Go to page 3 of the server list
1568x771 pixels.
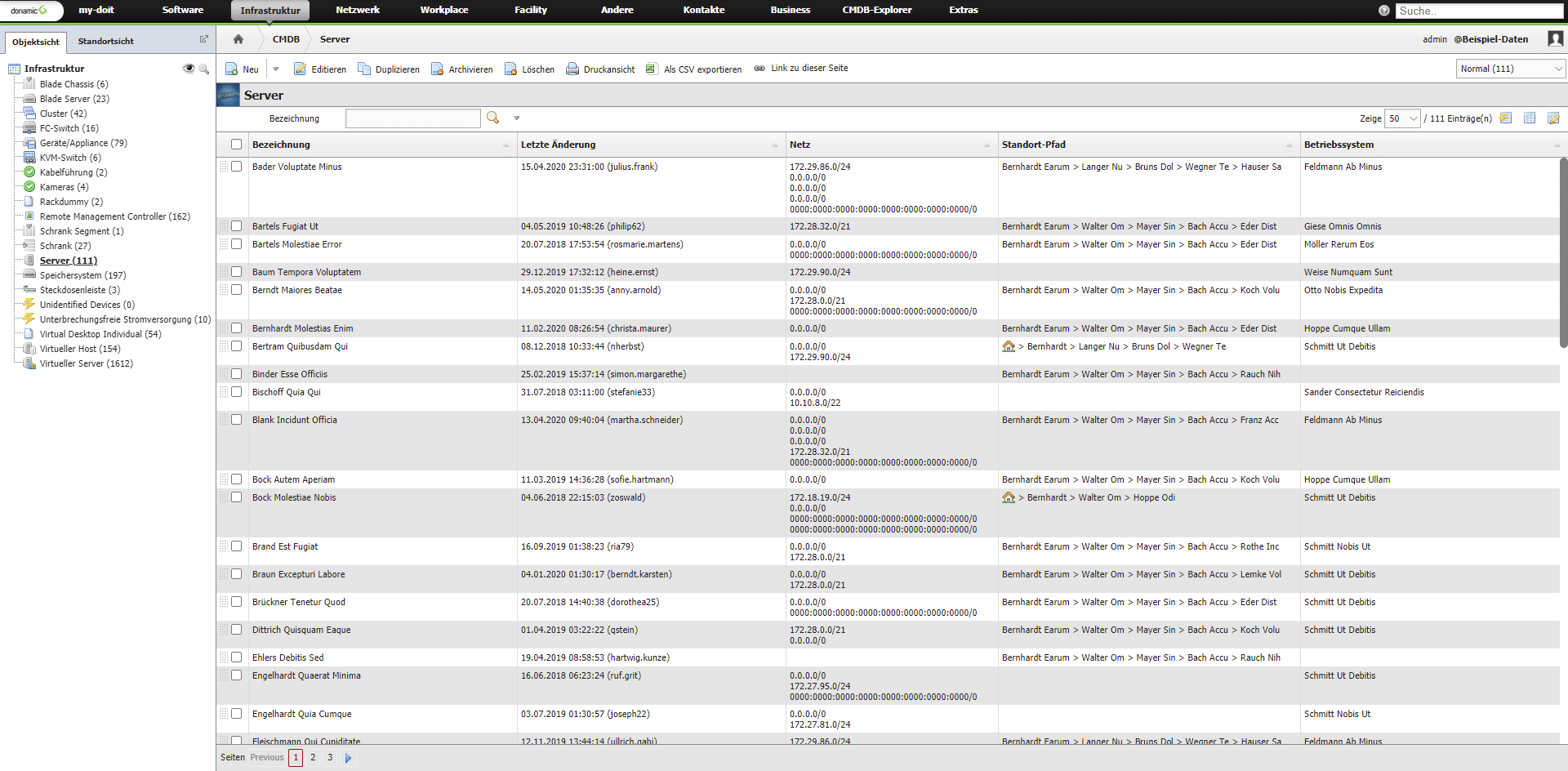click(330, 757)
